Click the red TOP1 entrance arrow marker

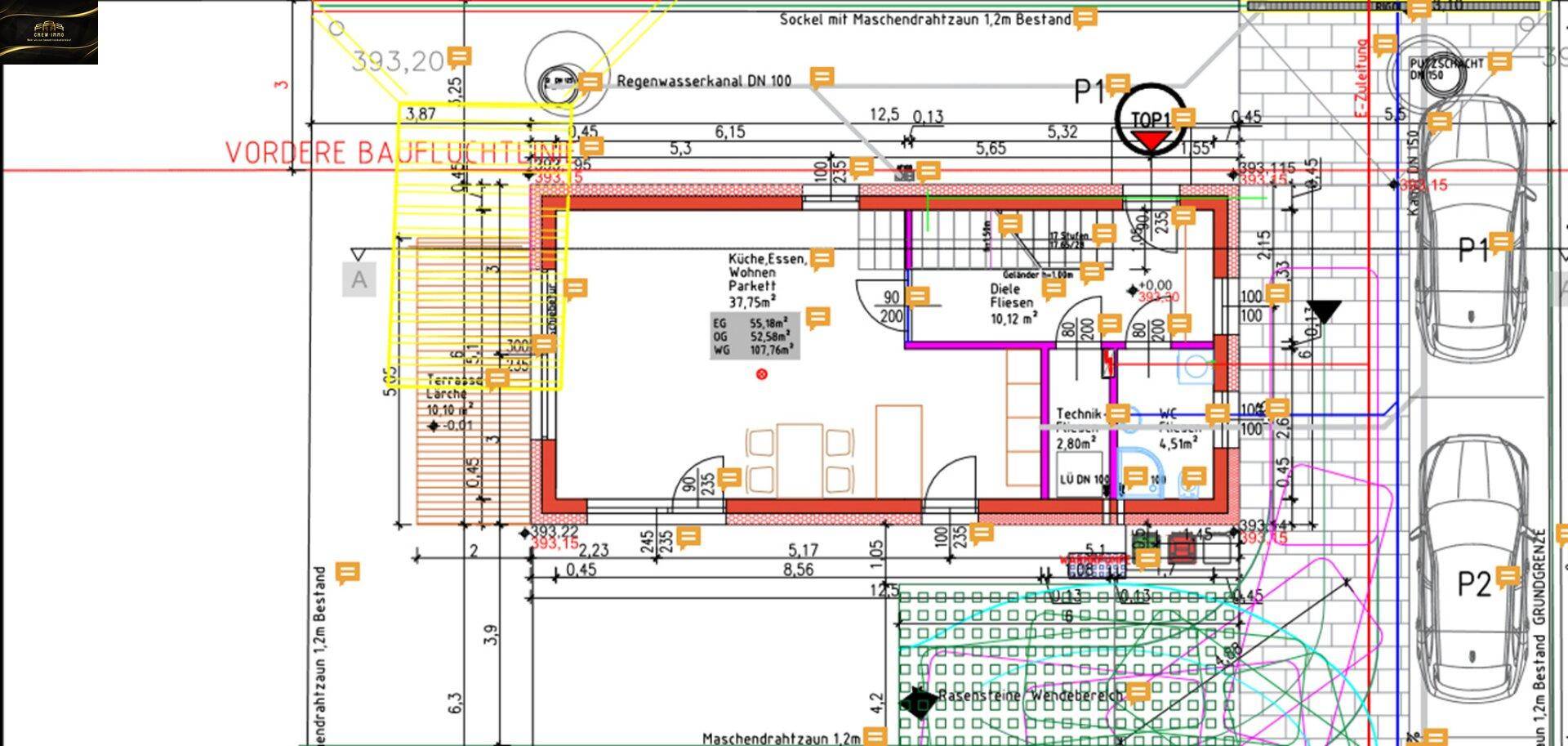pyautogui.click(x=1151, y=141)
